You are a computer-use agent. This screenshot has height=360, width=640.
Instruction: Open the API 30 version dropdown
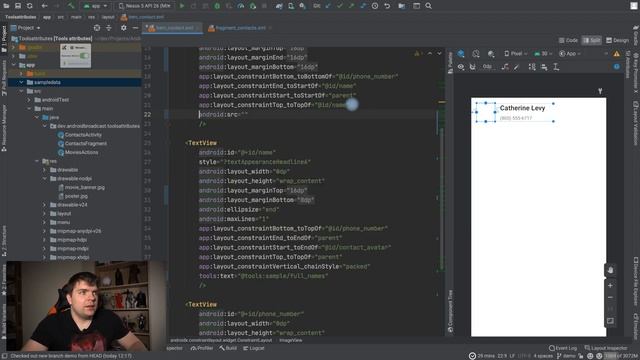(x=543, y=53)
